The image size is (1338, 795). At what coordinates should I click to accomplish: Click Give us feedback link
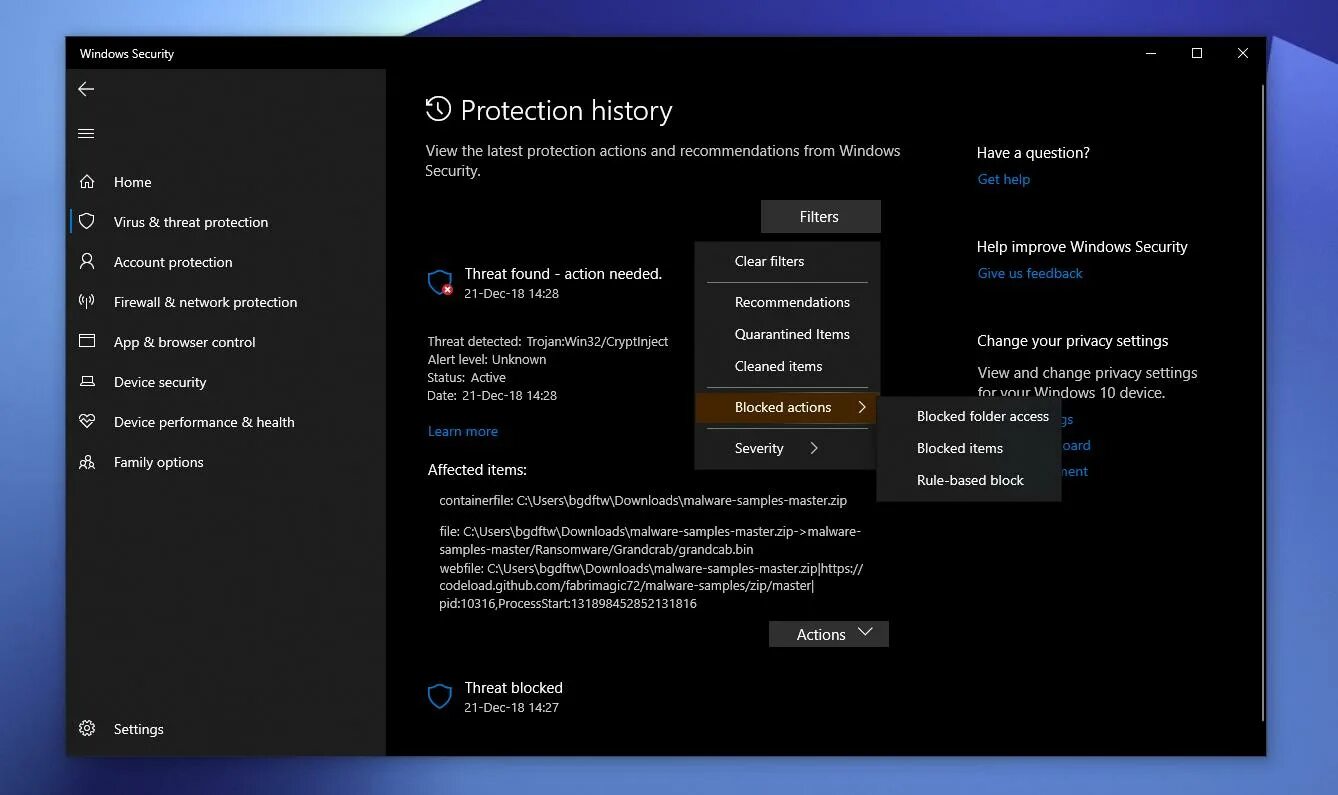[1030, 273]
